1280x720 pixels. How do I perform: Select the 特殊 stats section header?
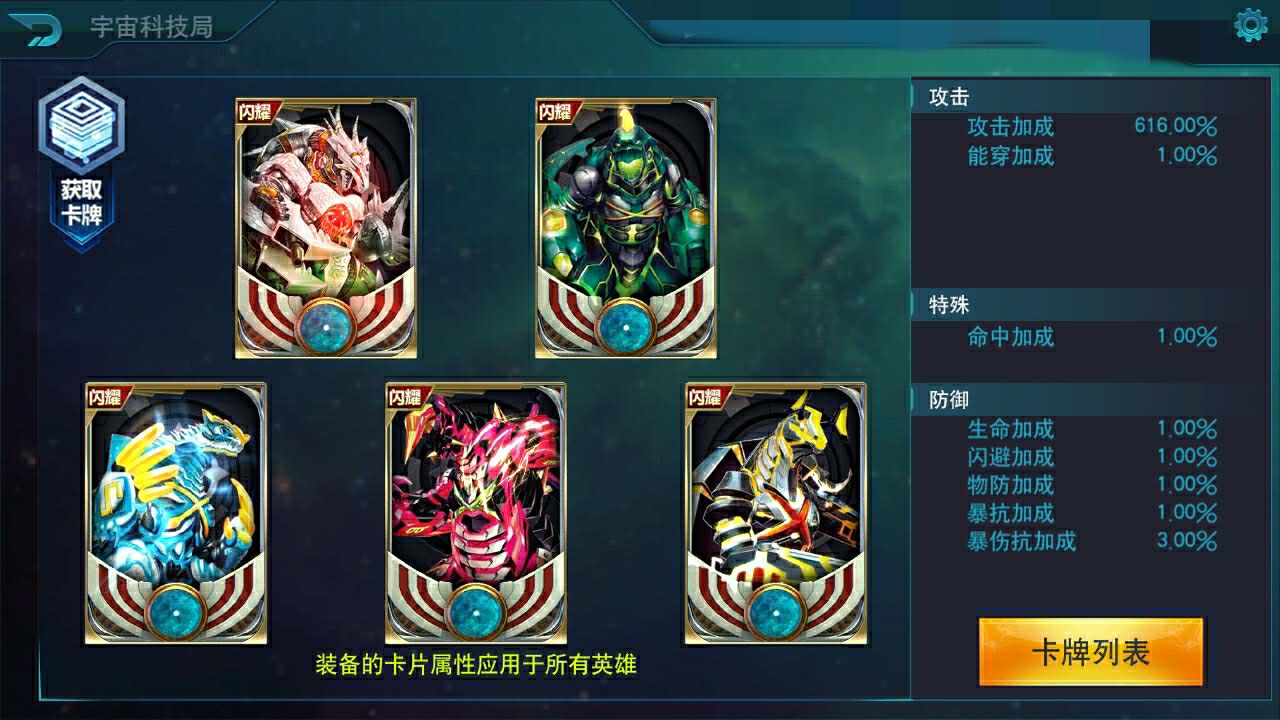click(949, 305)
